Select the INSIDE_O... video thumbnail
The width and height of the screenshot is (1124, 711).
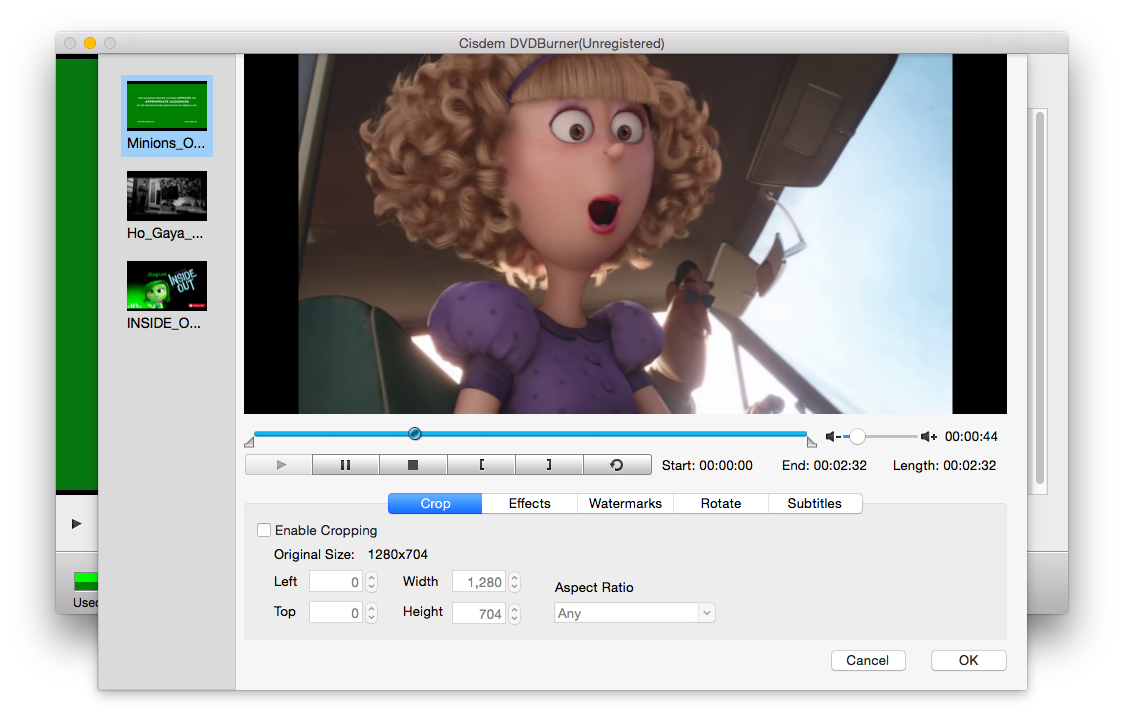click(x=167, y=286)
